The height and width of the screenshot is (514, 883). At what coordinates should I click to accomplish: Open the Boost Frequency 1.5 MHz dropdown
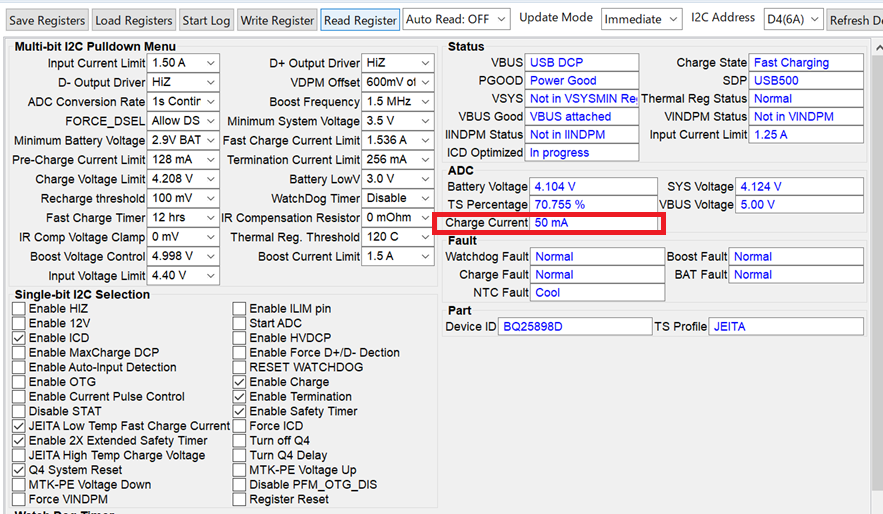click(398, 101)
